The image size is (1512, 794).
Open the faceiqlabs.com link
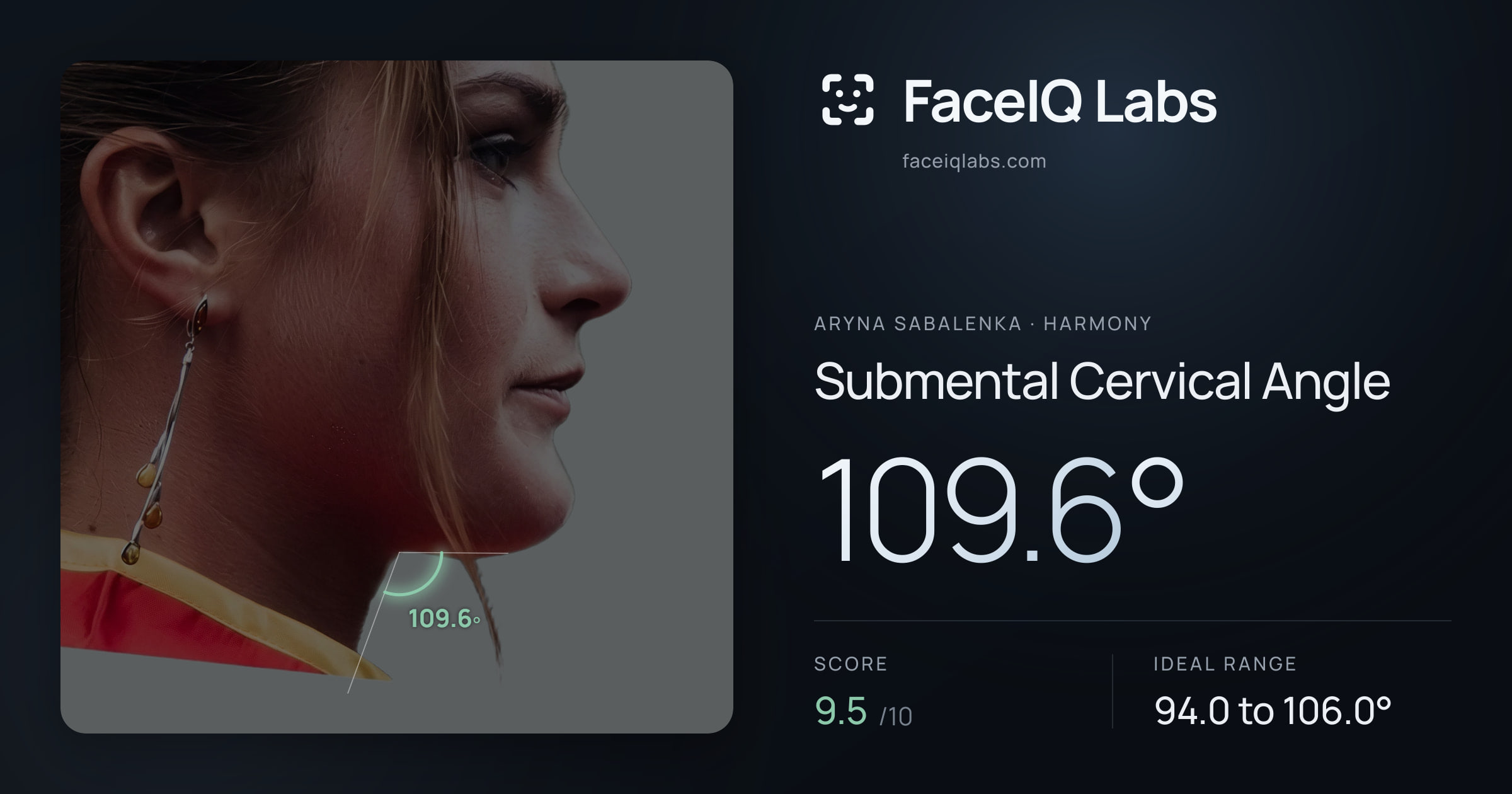[x=974, y=161]
